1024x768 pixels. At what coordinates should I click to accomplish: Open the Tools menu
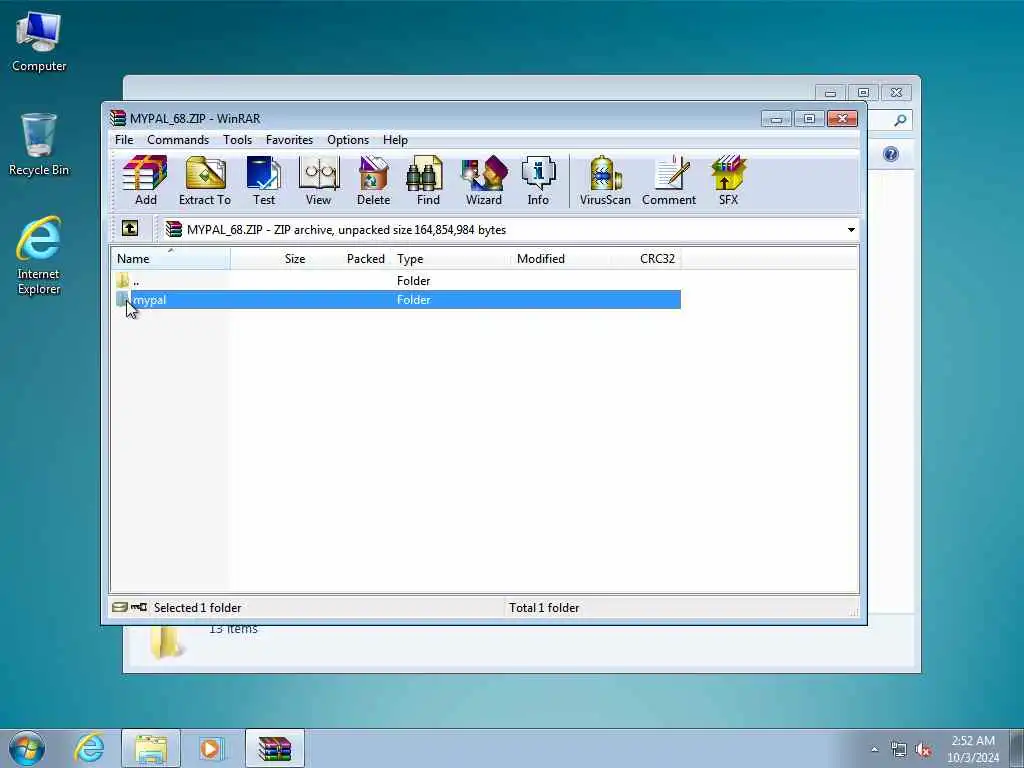pyautogui.click(x=237, y=140)
